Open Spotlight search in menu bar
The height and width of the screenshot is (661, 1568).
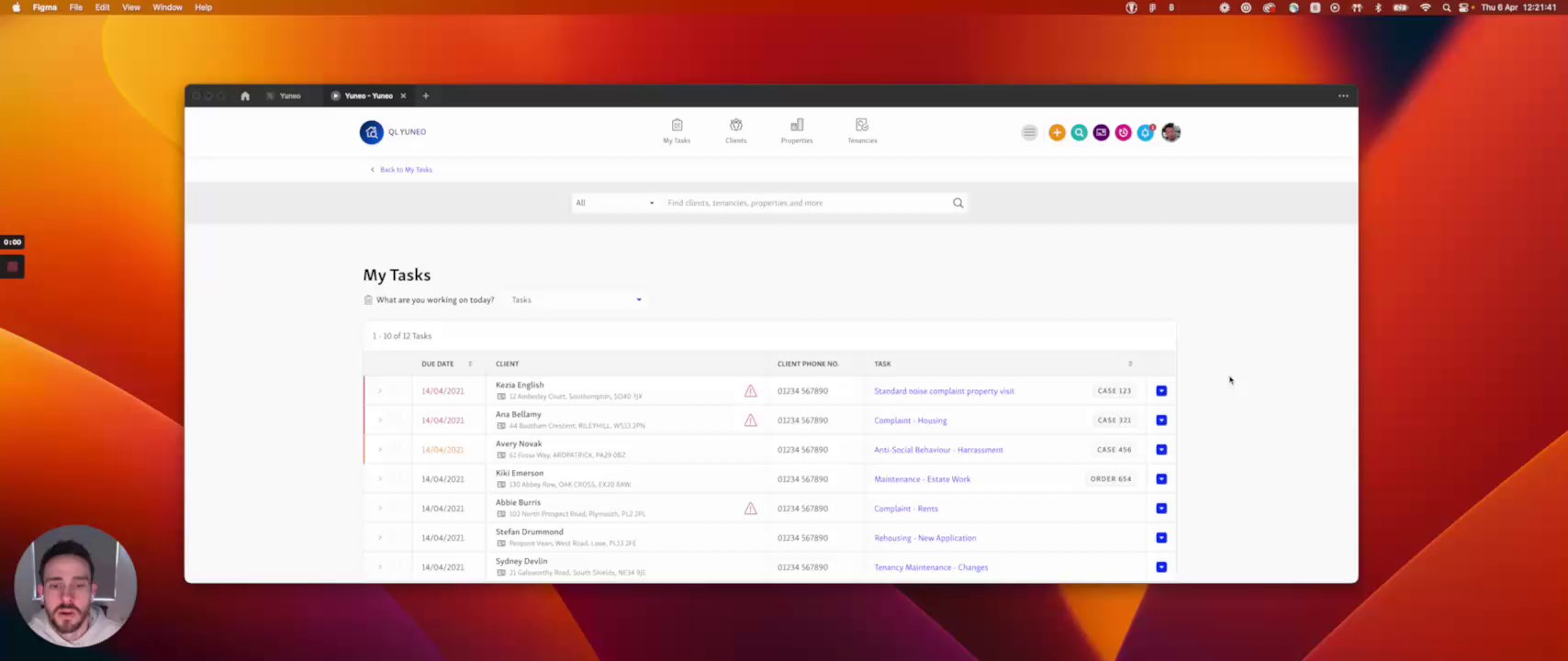pyautogui.click(x=1447, y=7)
